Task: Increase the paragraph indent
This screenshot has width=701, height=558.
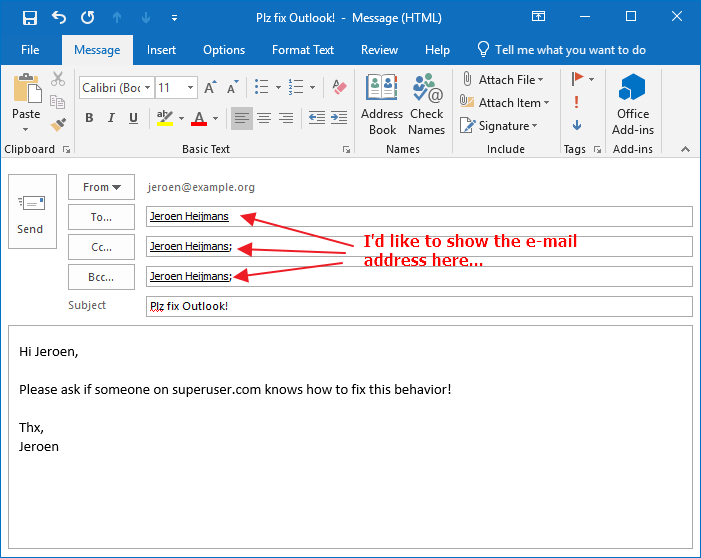Action: [339, 118]
